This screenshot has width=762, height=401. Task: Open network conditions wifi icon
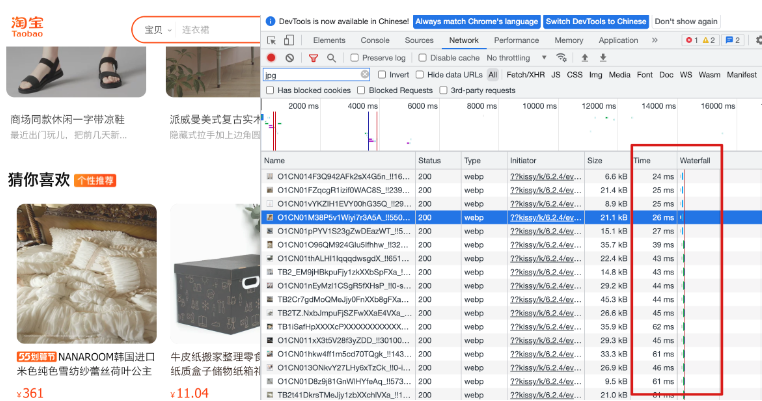tap(562, 58)
